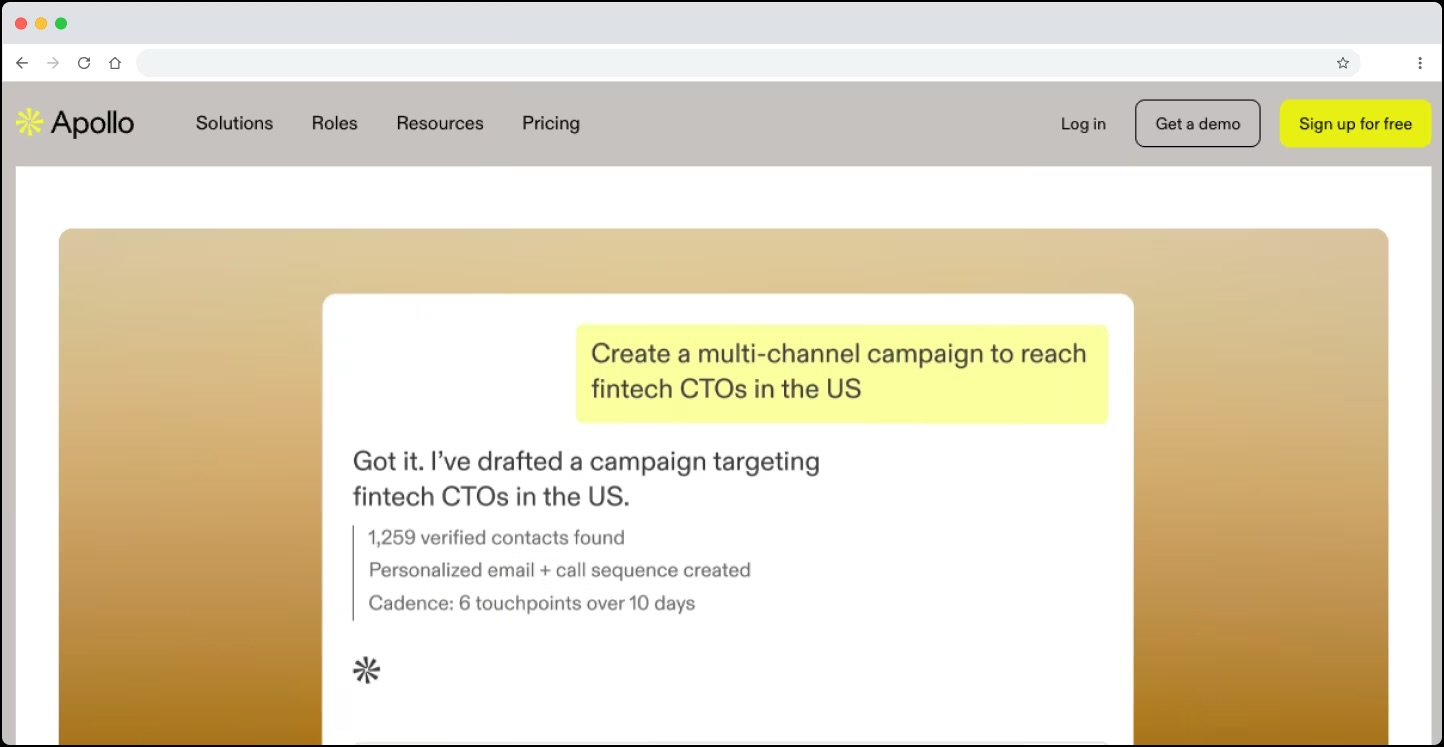Reload the page with the refresh icon
Image resolution: width=1444 pixels, height=747 pixels.
[84, 63]
